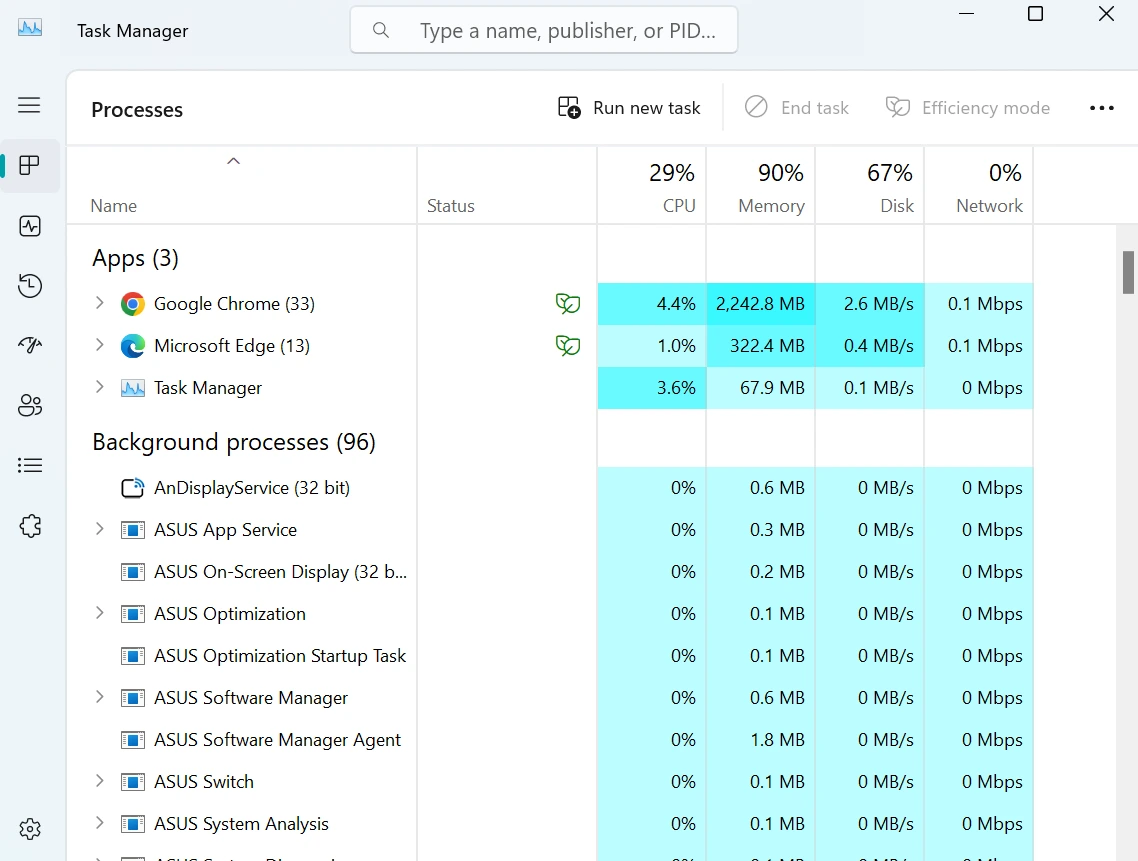The height and width of the screenshot is (861, 1138).
Task: Expand Microsoft Edge process group
Action: coord(99,345)
